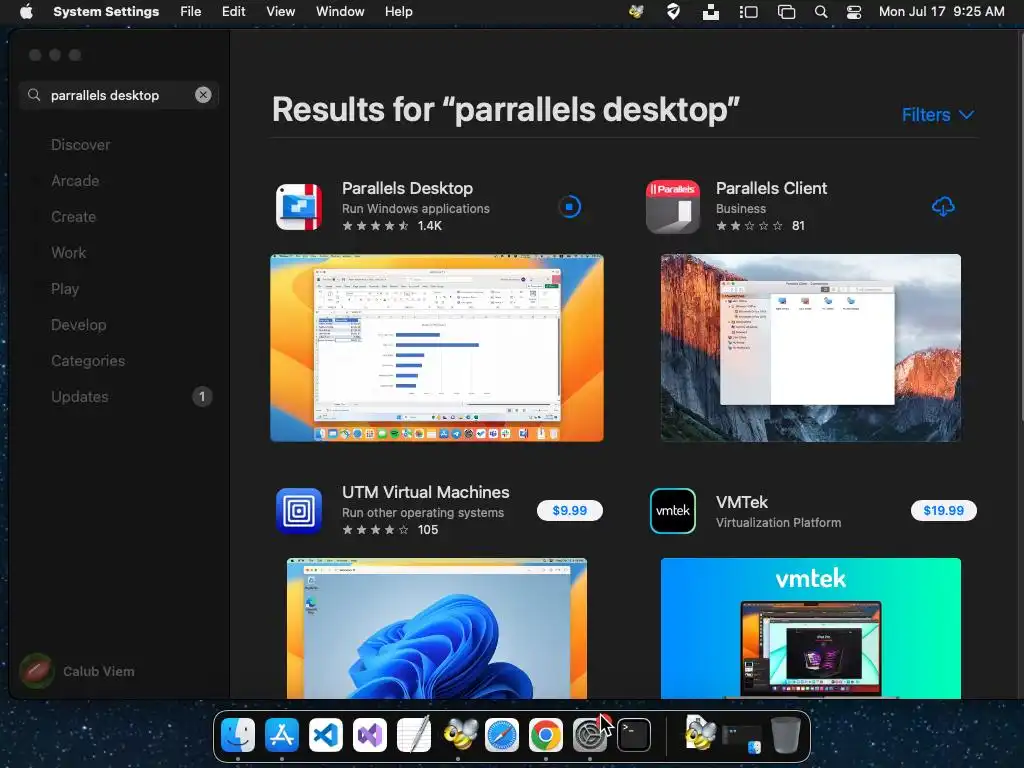Go to Create in the sidebar
Viewport: 1024px width, 768px height.
pos(73,217)
